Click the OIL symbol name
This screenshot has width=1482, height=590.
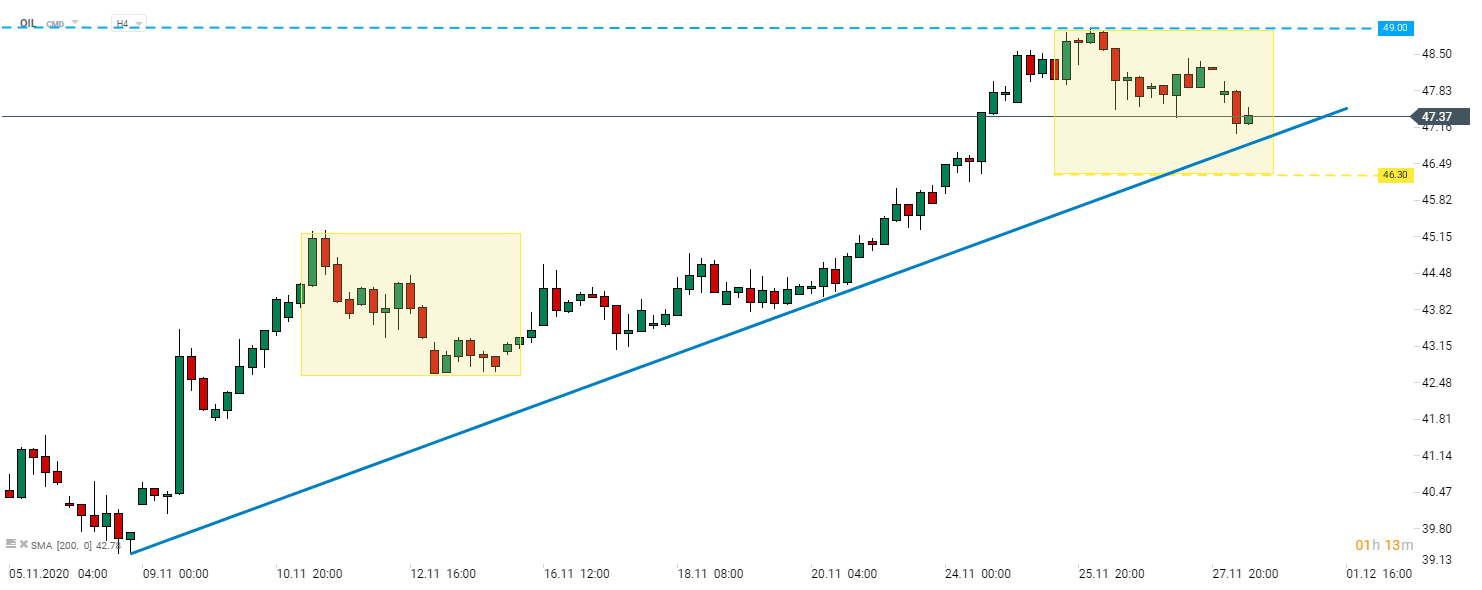[28, 21]
